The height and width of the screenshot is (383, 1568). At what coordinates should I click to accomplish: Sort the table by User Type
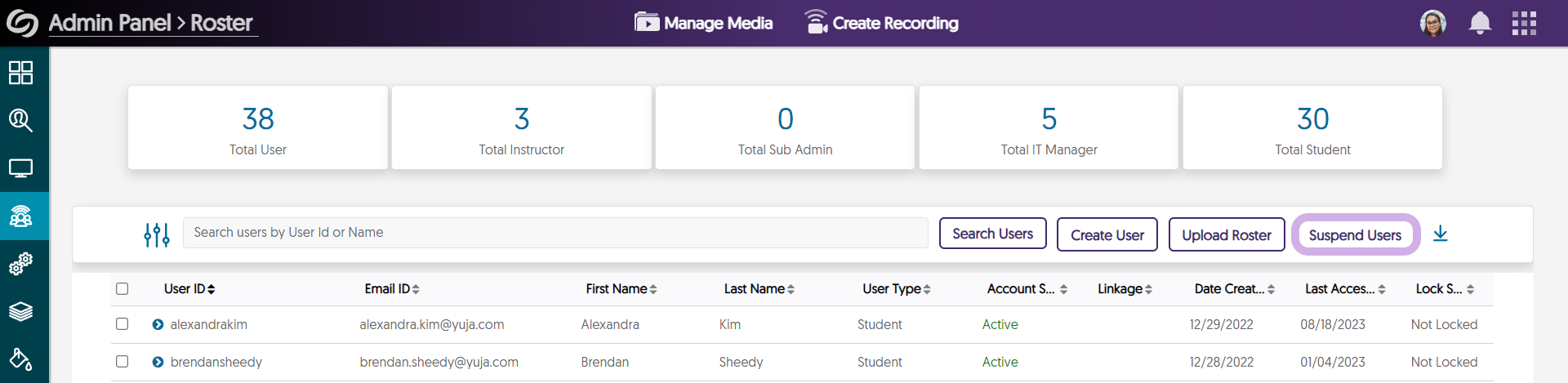pos(896,289)
